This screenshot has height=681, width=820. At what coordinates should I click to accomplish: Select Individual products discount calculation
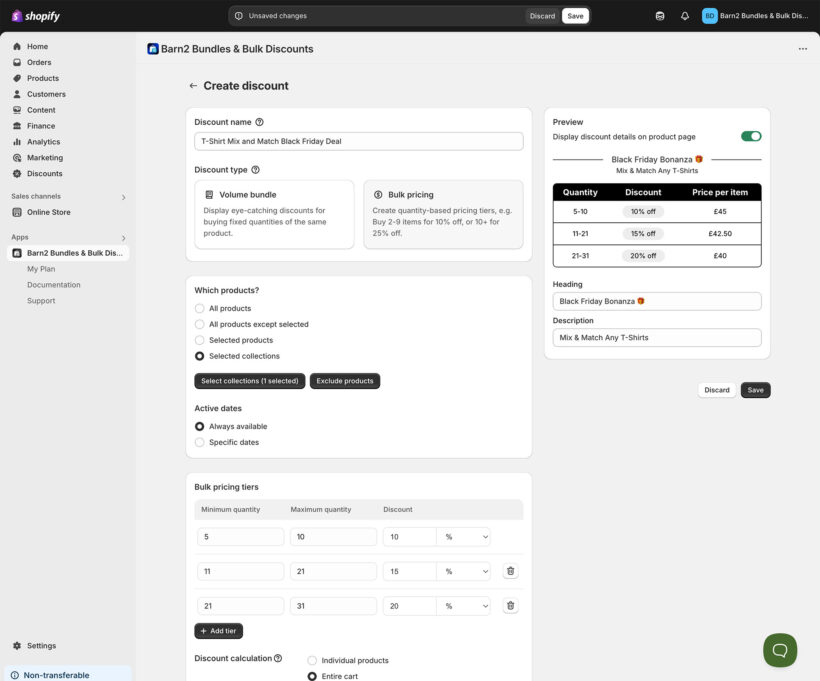[312, 660]
